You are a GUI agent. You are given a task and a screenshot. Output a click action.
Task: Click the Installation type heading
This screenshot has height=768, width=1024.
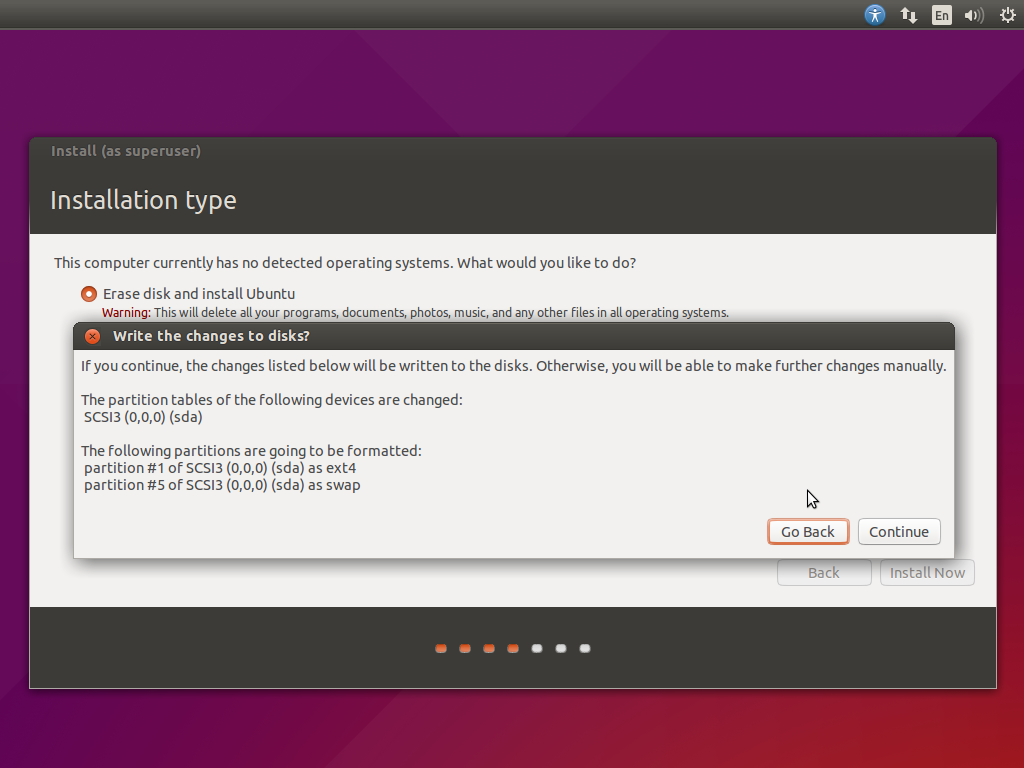(x=143, y=200)
